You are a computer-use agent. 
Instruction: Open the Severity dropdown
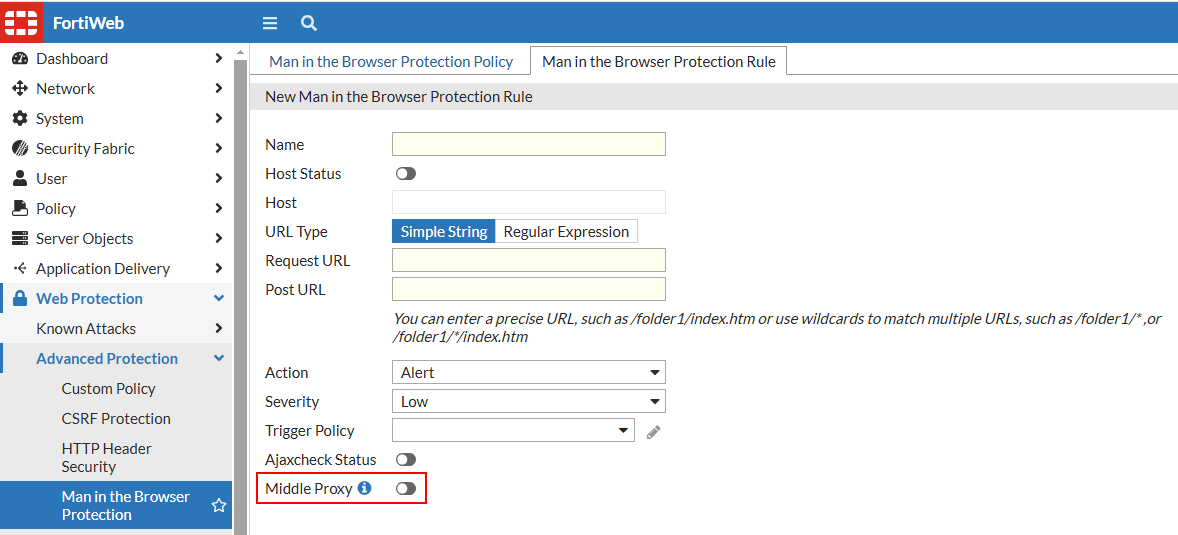pyautogui.click(x=528, y=402)
